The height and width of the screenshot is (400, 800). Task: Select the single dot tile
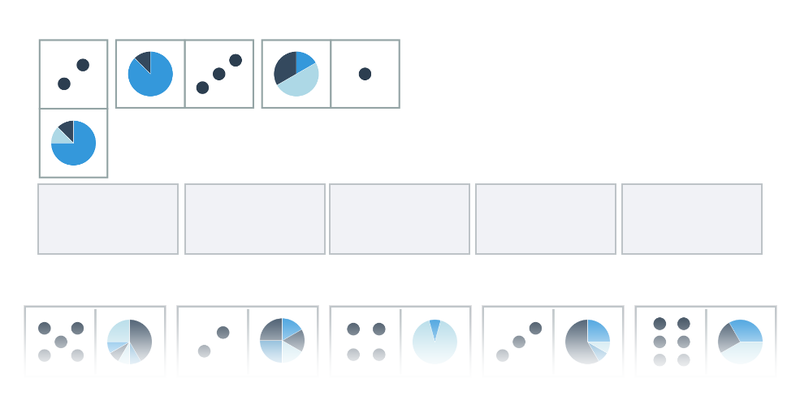click(365, 74)
